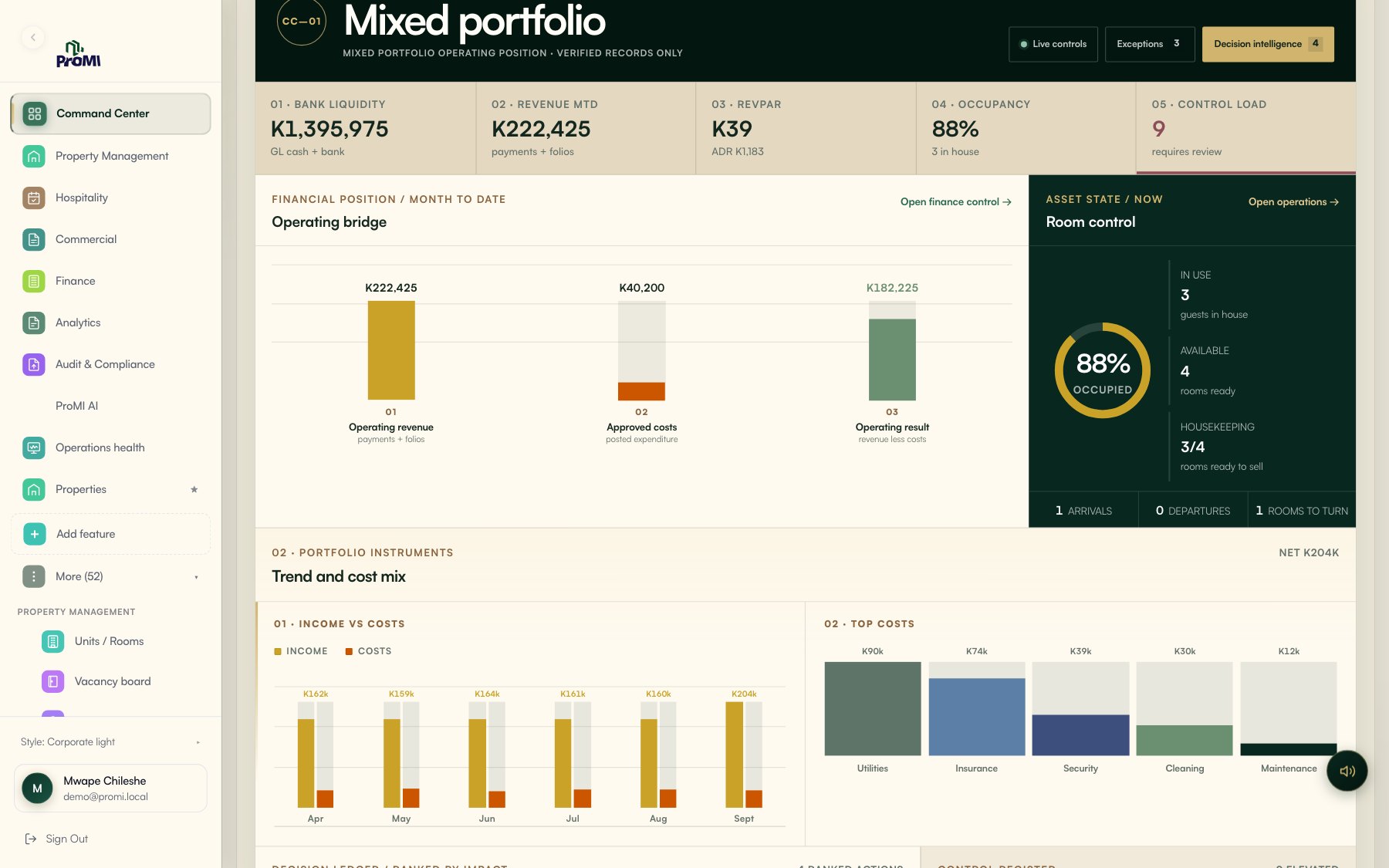Image resolution: width=1389 pixels, height=868 pixels.
Task: Navigate to Operations health
Action: [110, 448]
